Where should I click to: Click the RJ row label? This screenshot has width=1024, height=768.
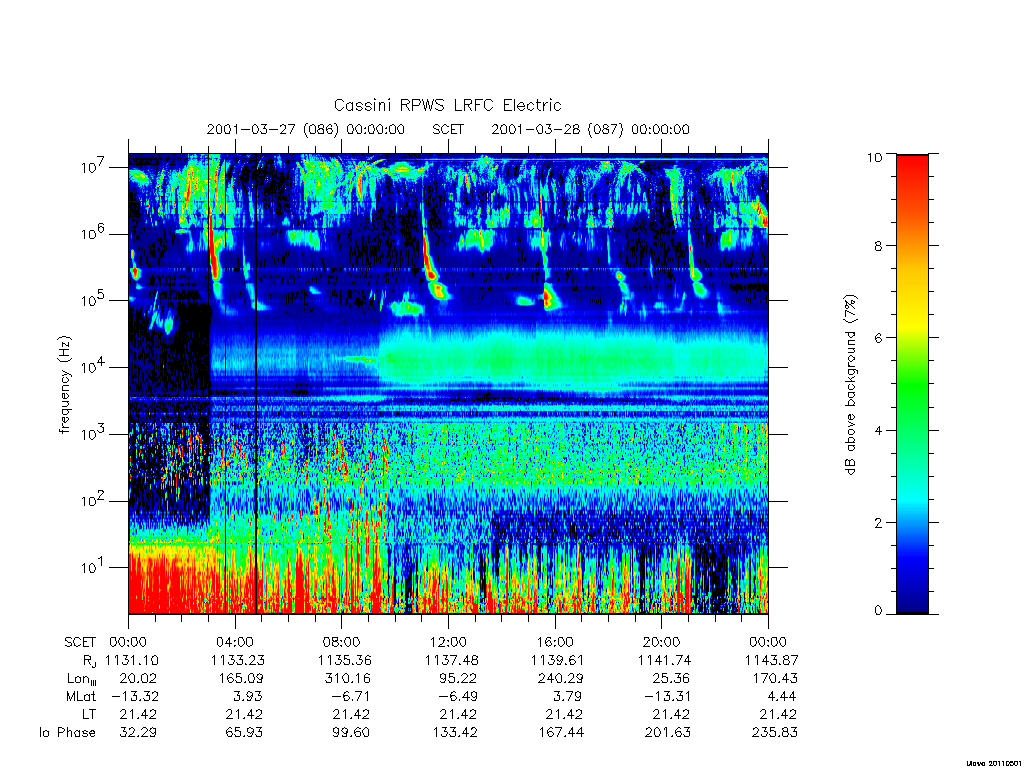click(x=89, y=661)
